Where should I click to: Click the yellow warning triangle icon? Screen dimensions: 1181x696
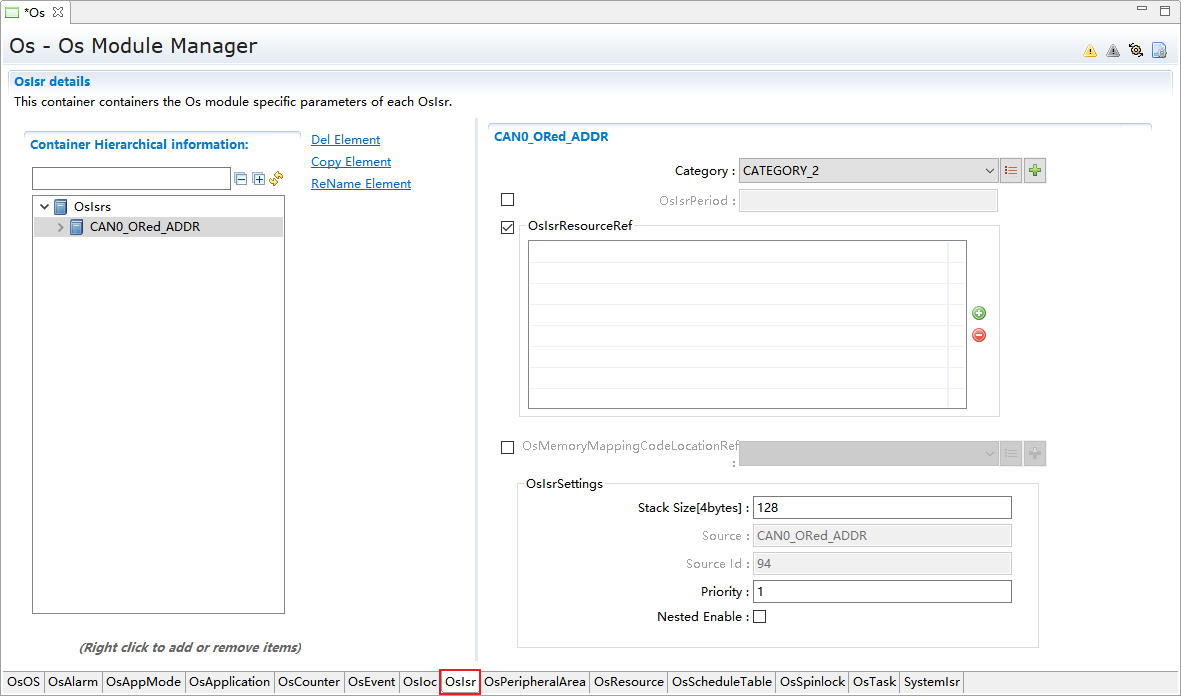tap(1090, 51)
